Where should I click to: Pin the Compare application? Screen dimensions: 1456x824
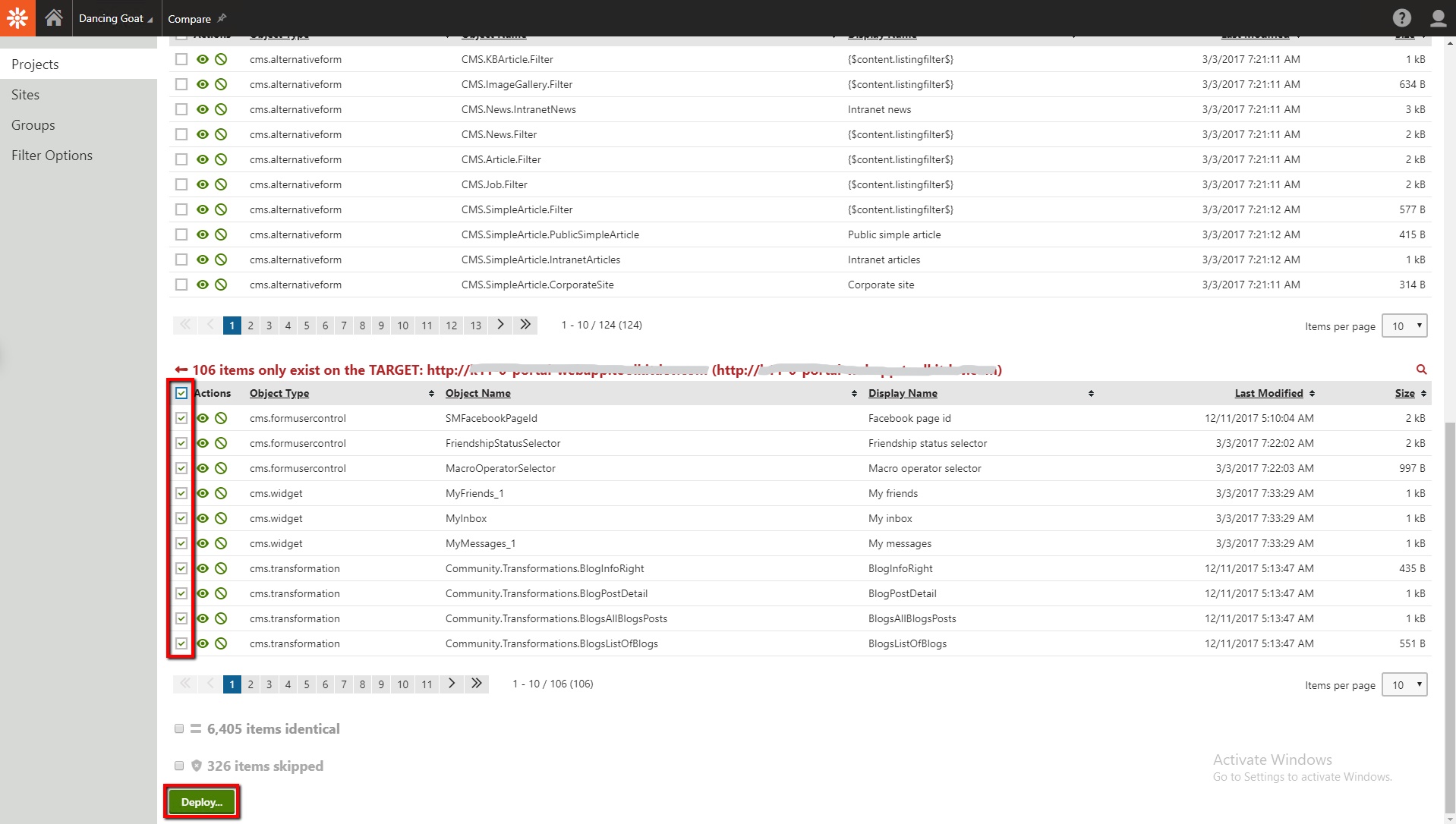point(222,18)
